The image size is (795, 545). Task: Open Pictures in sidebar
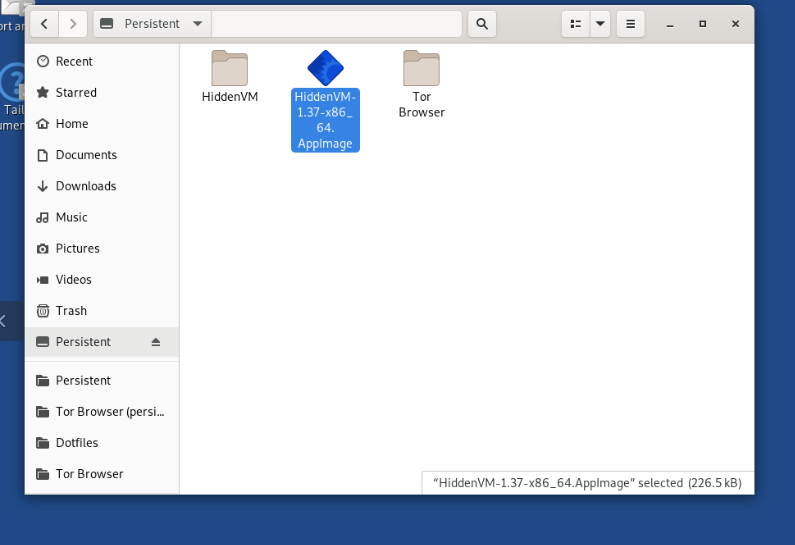(x=102, y=248)
